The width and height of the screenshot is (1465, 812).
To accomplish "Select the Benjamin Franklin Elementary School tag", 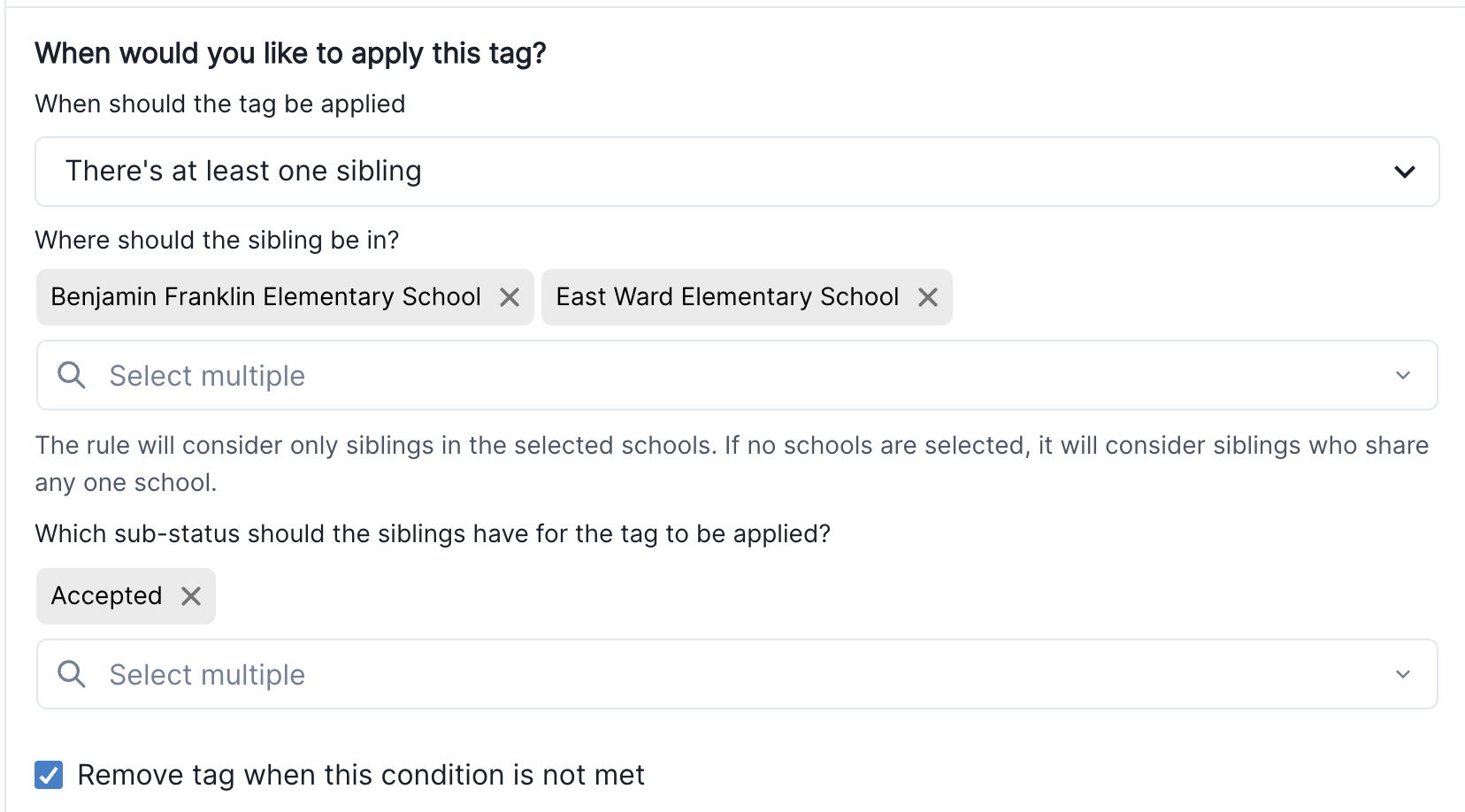I will tap(265, 297).
